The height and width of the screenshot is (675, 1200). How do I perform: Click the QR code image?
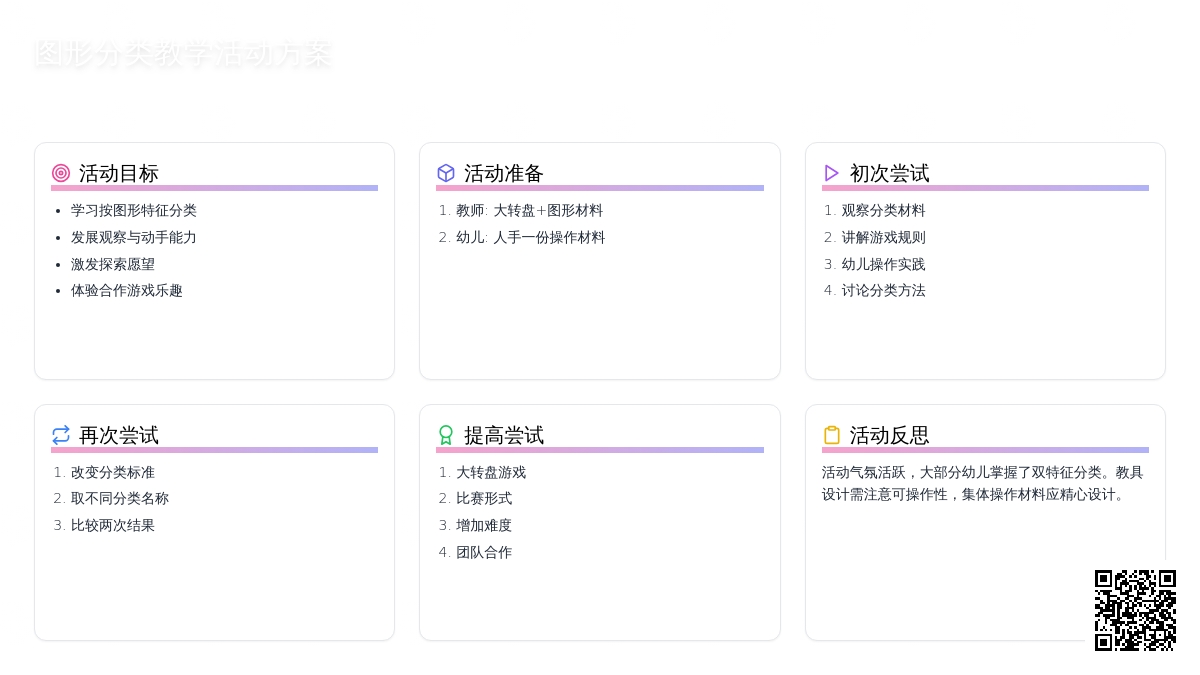1135,610
